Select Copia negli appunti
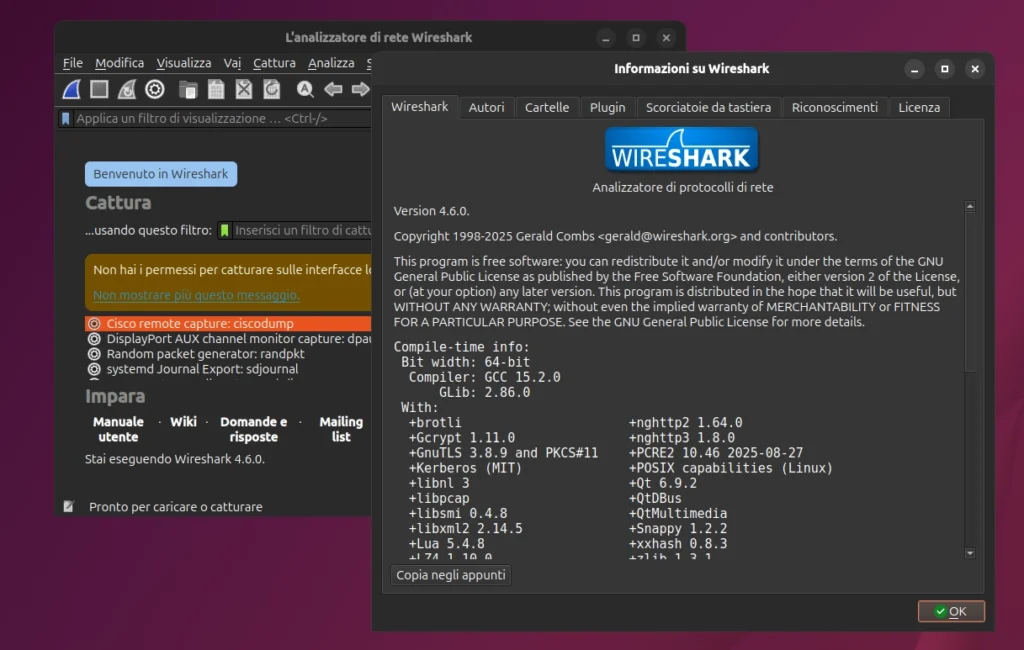The height and width of the screenshot is (650, 1024). (450, 575)
